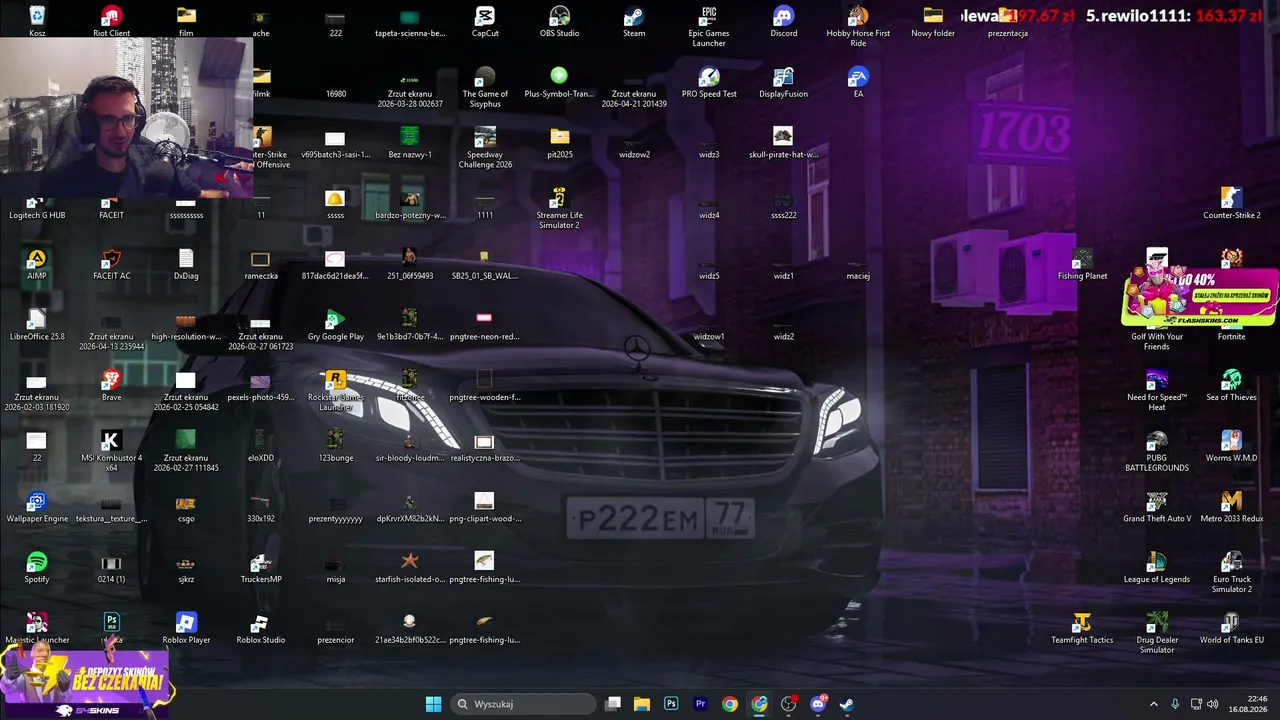Select the Fishing Planet icon
This screenshot has width=1280, height=720.
1082,264
